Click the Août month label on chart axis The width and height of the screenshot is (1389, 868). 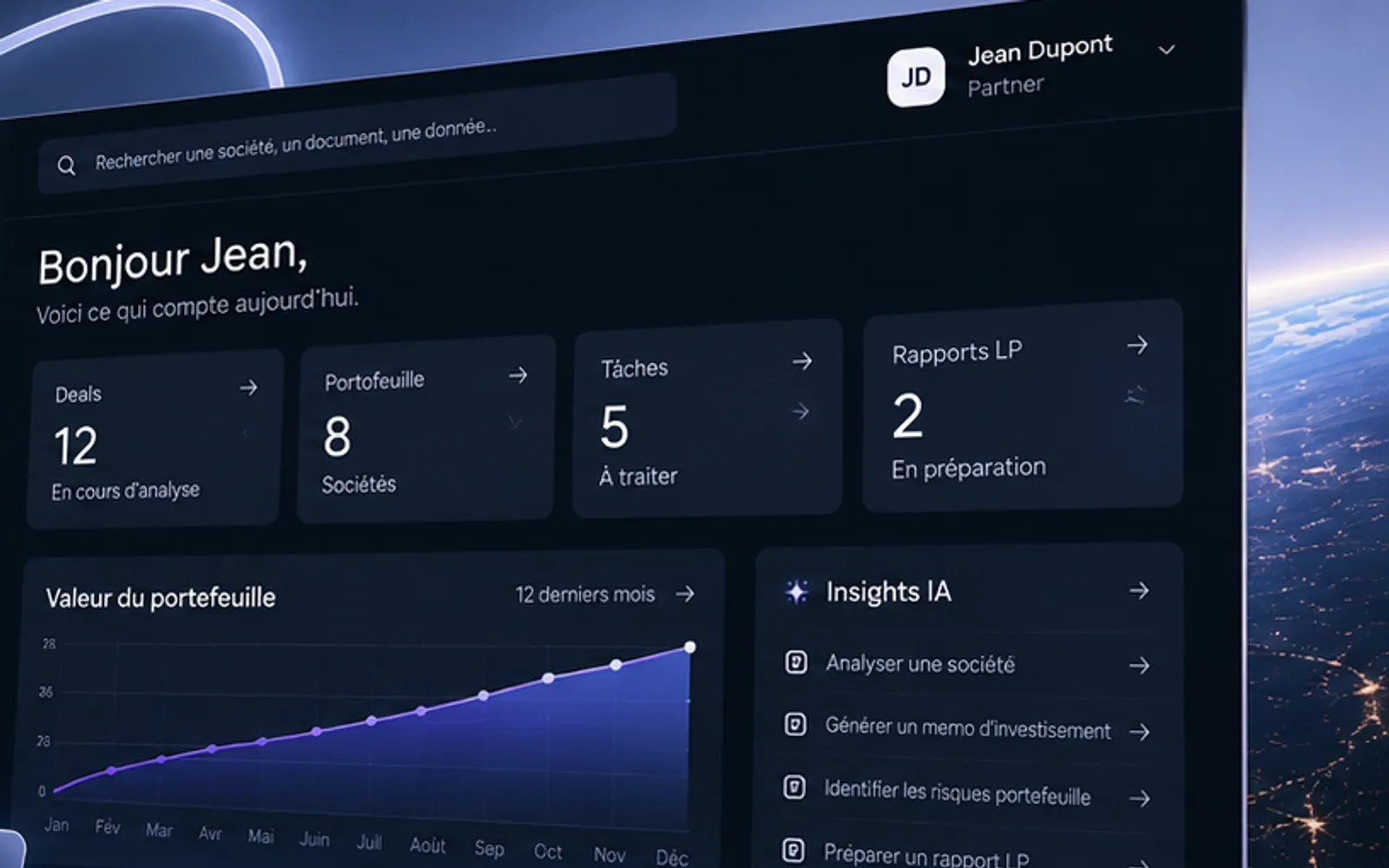pyautogui.click(x=427, y=845)
